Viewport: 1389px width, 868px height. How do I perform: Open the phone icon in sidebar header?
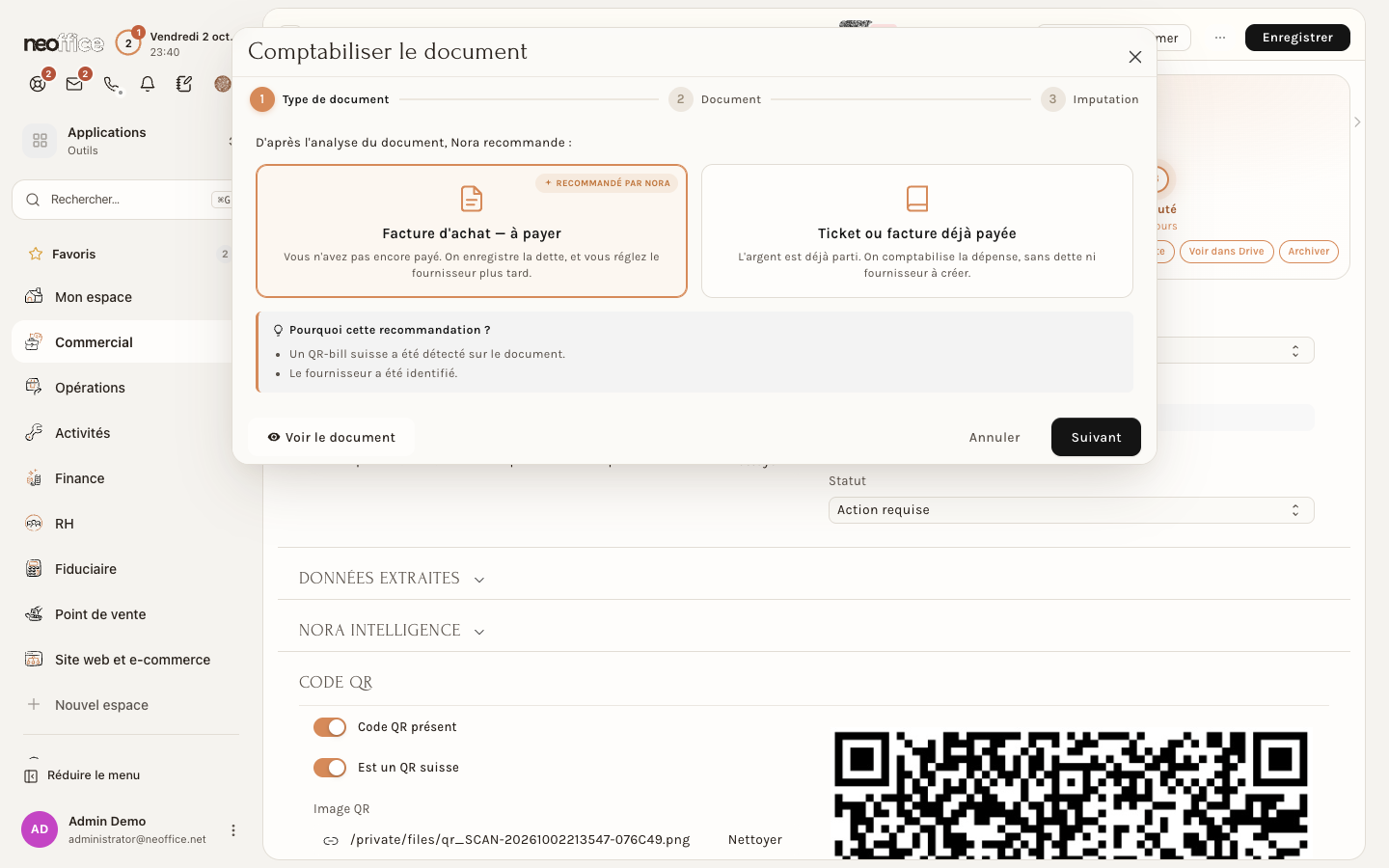coord(111,84)
